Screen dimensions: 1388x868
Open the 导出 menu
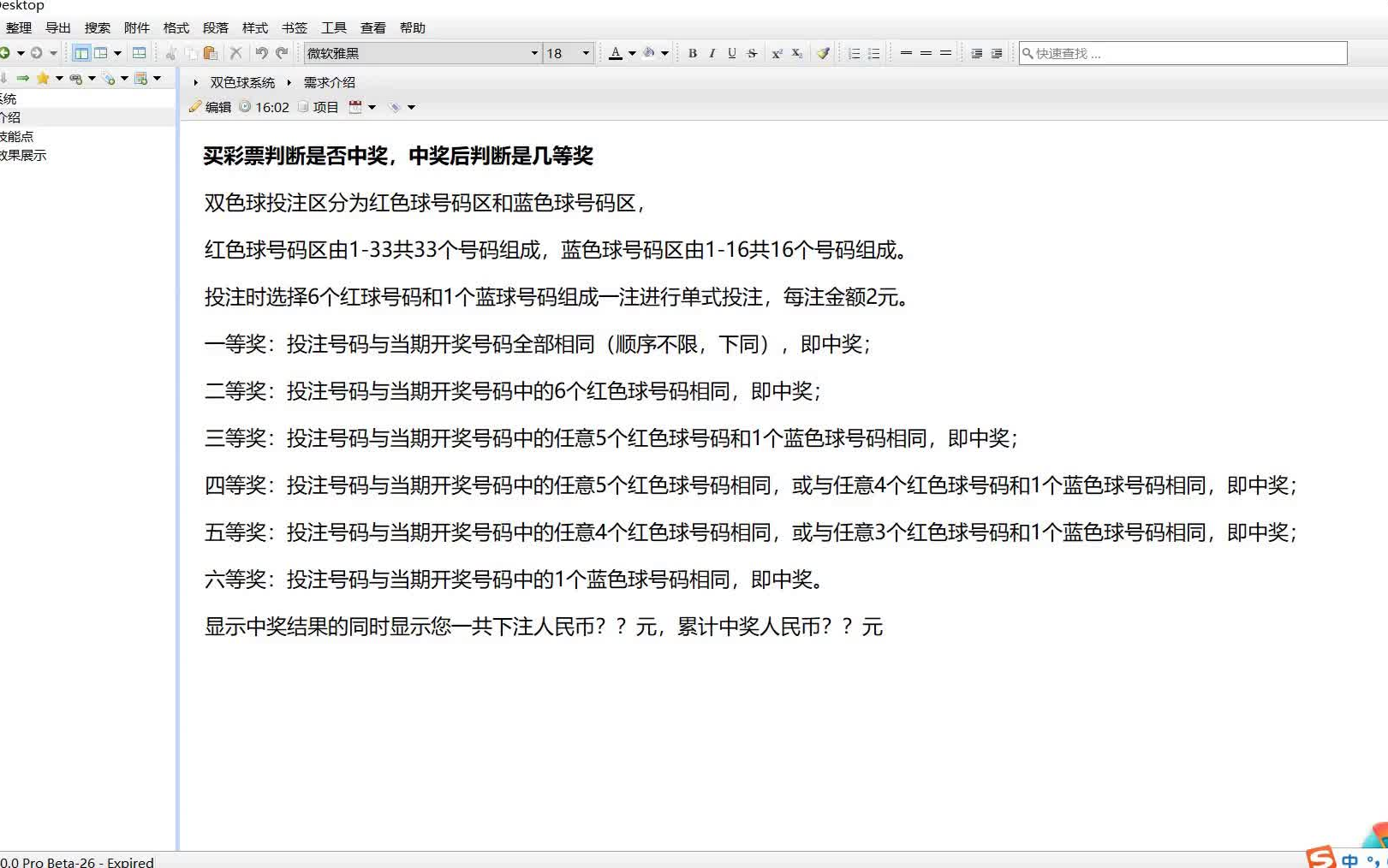pos(58,28)
